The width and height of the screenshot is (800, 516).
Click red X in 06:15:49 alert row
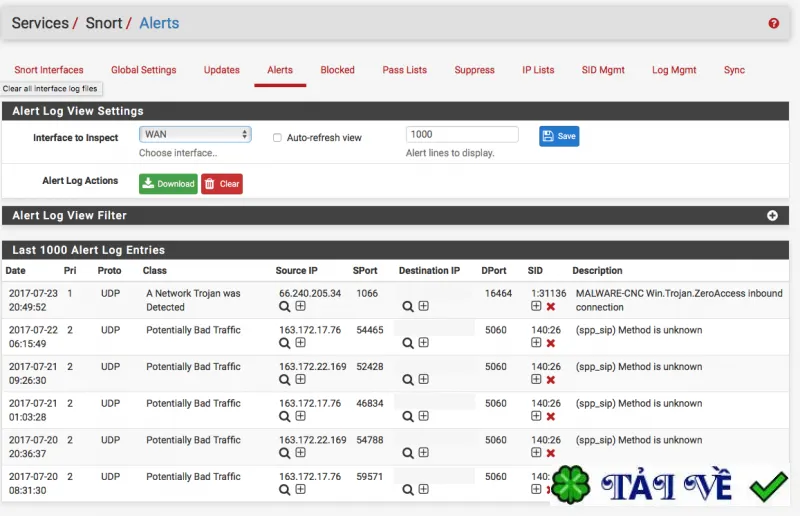(x=551, y=343)
